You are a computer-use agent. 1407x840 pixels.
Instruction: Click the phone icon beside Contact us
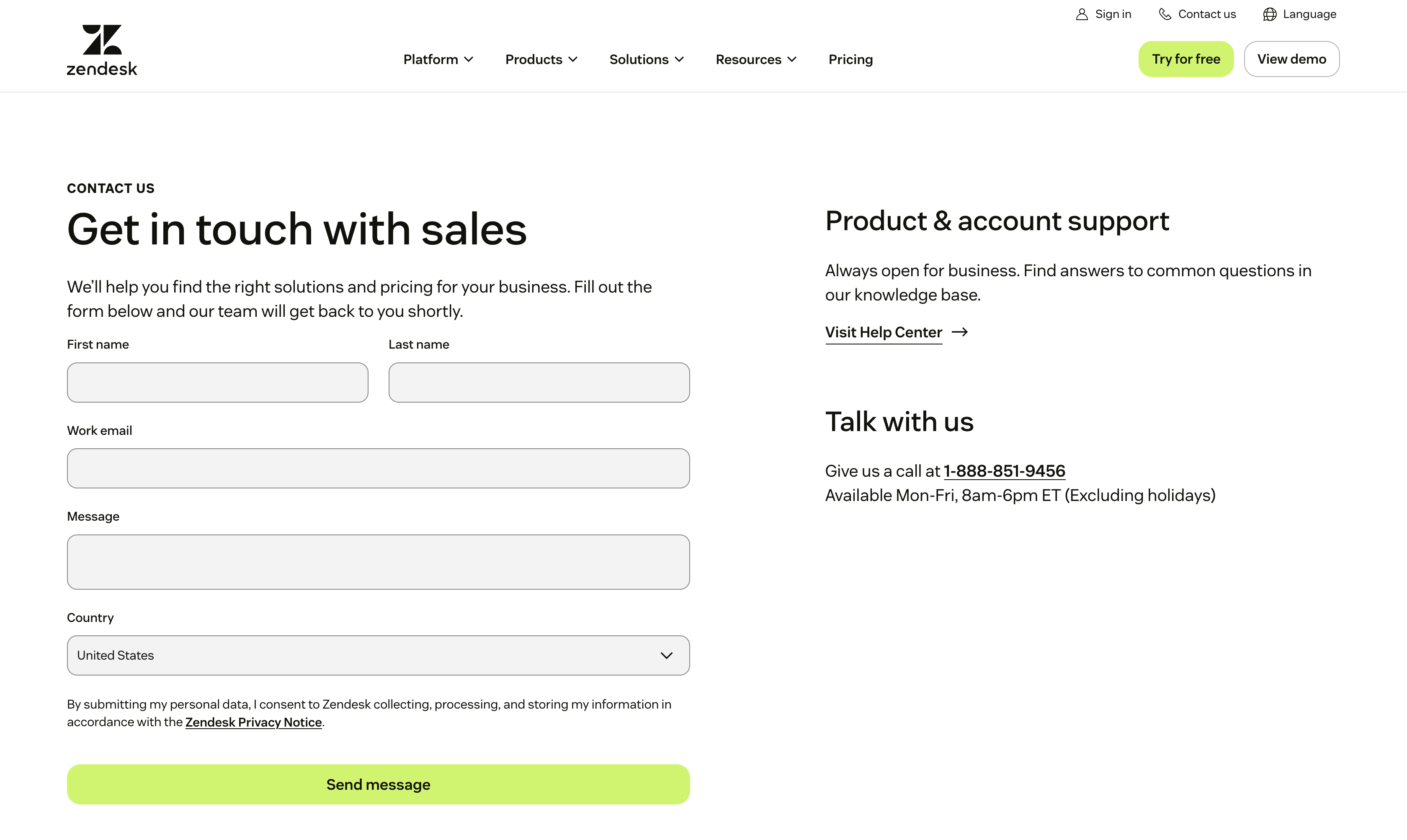[x=1165, y=14]
